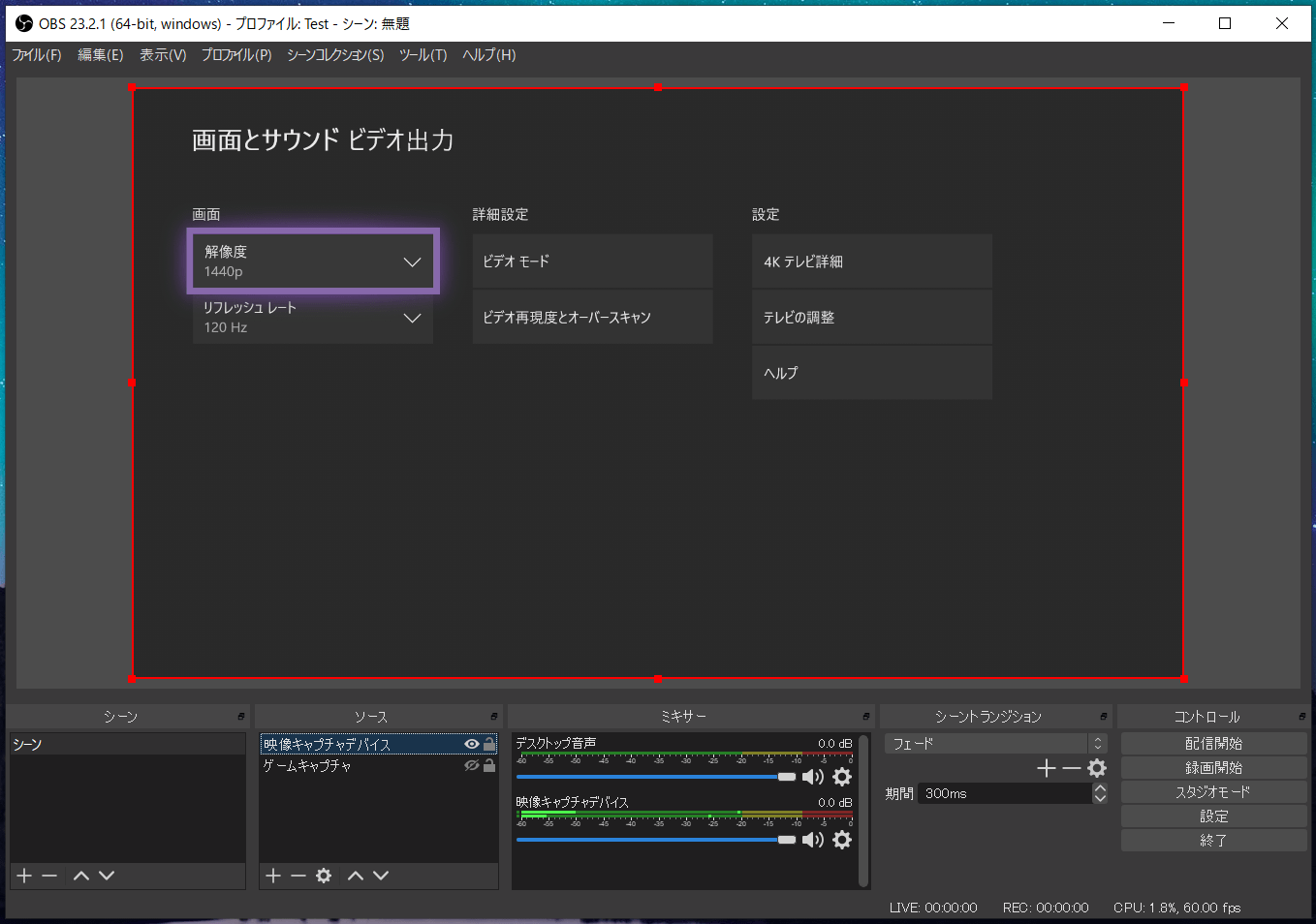Toggle visibility eye of 映像キャプチャデバイス source
The height and width of the screenshot is (924, 1316).
click(x=472, y=744)
